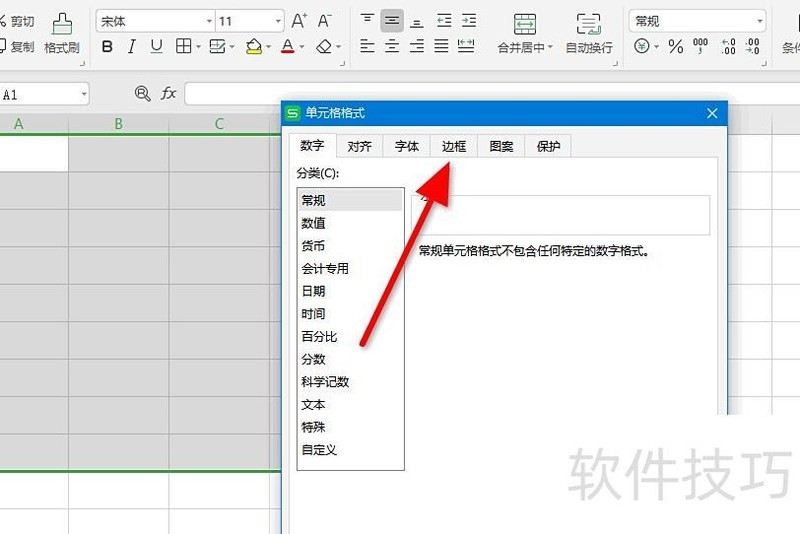Click the Cut (剪切) button
800x534 pixels.
[x=17, y=21]
